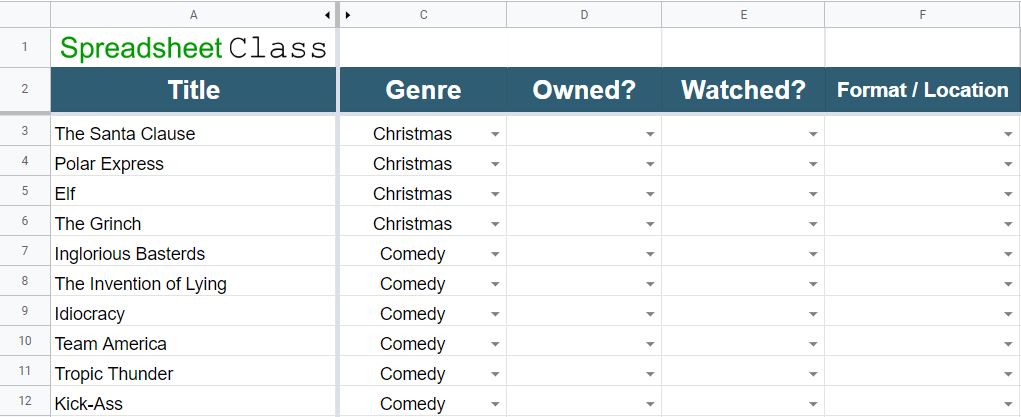Screen dimensions: 1021x417
Task: Select The Invention of Lying title cell
Action: pyautogui.click(x=193, y=283)
